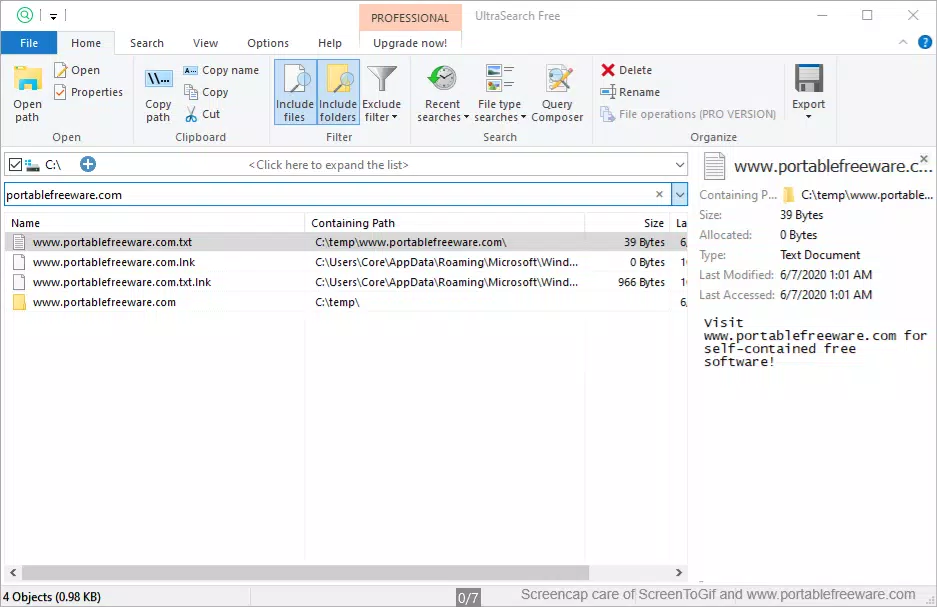Click the Copy command in Clipboard group
Screen dimensions: 937x607
(206, 92)
